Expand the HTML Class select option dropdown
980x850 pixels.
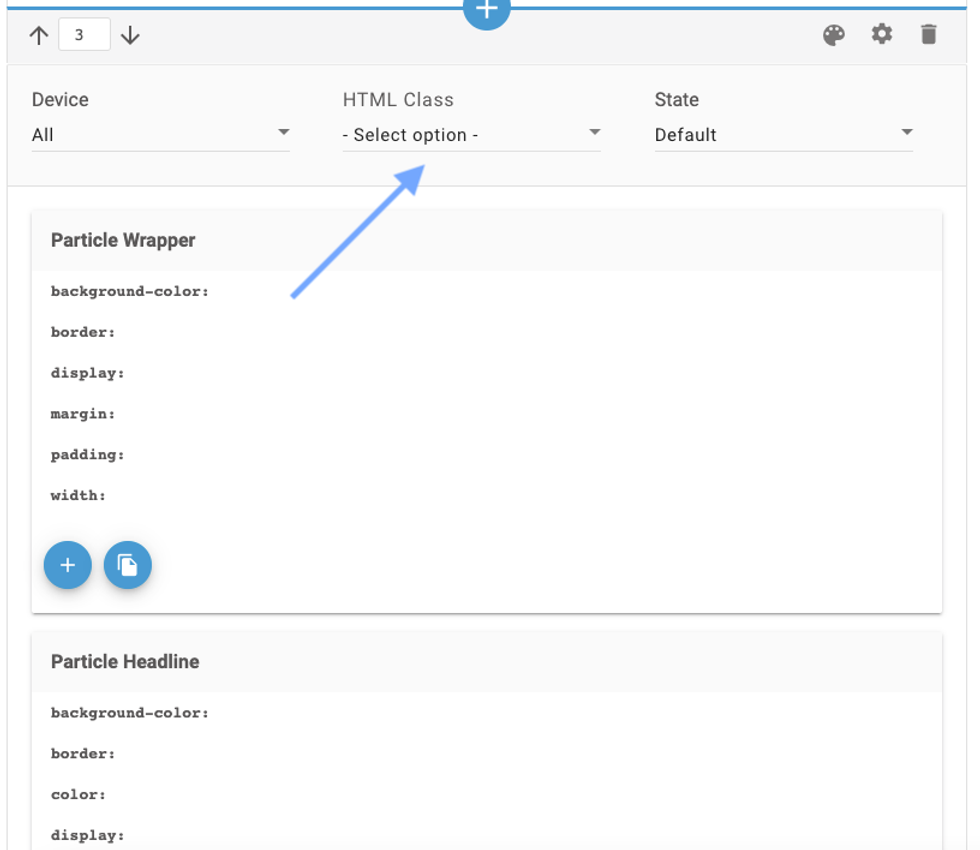(471, 134)
